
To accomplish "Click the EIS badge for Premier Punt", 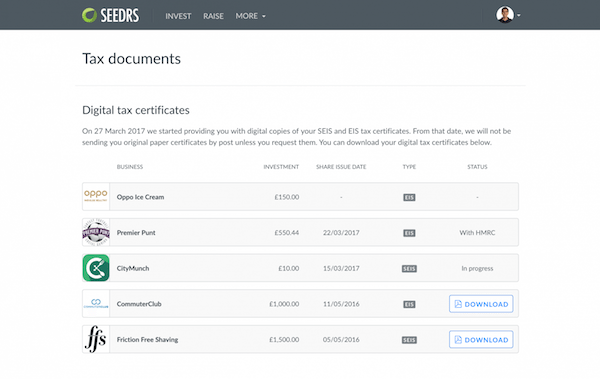I will tap(409, 233).
